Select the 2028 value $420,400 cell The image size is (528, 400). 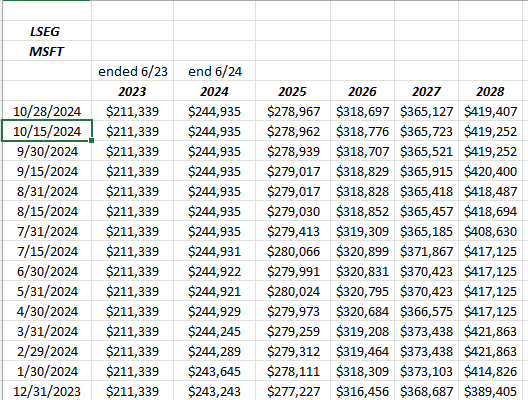pyautogui.click(x=490, y=171)
